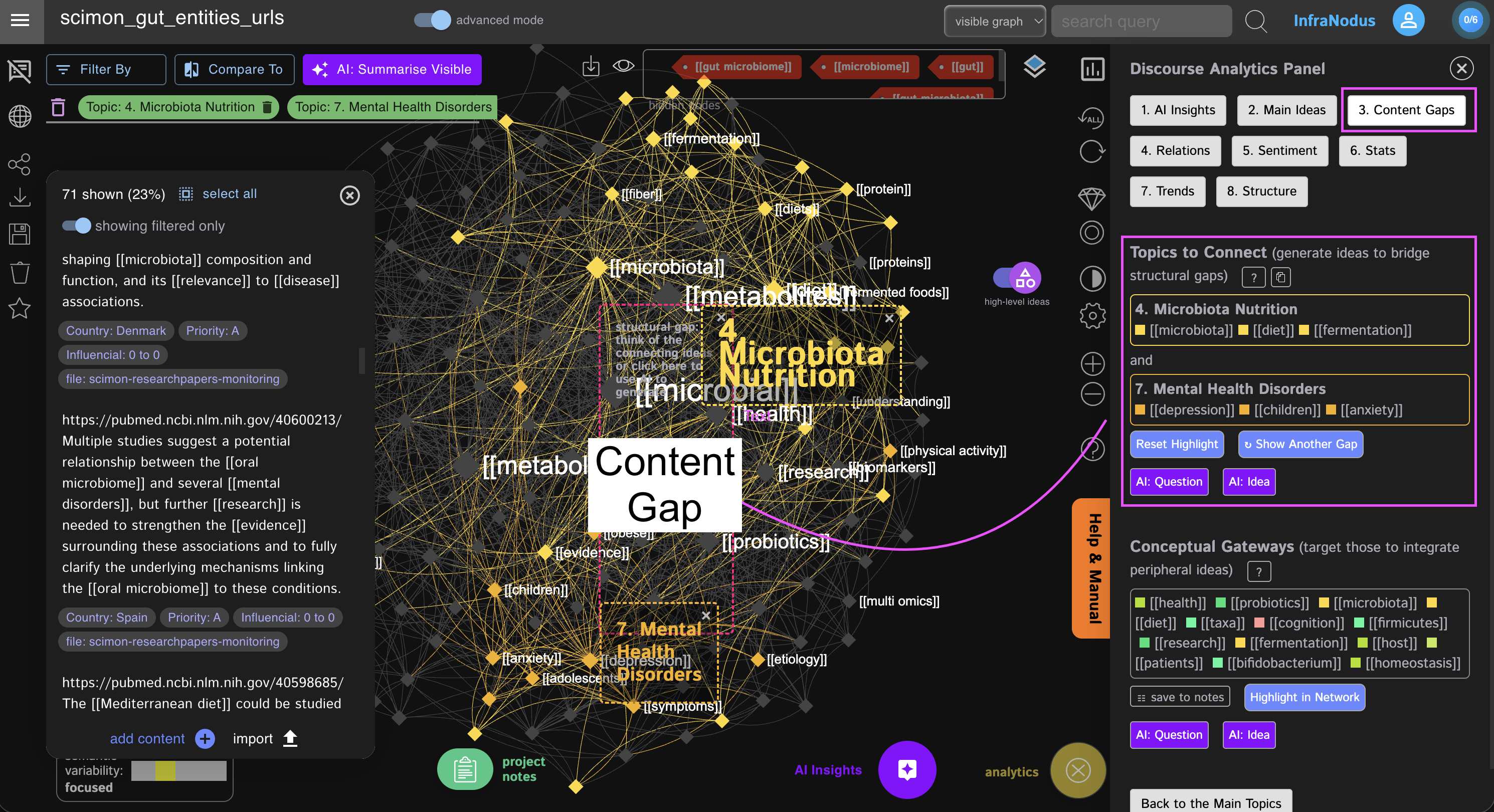
Task: Switch to 6. Stats tab
Action: point(1372,151)
